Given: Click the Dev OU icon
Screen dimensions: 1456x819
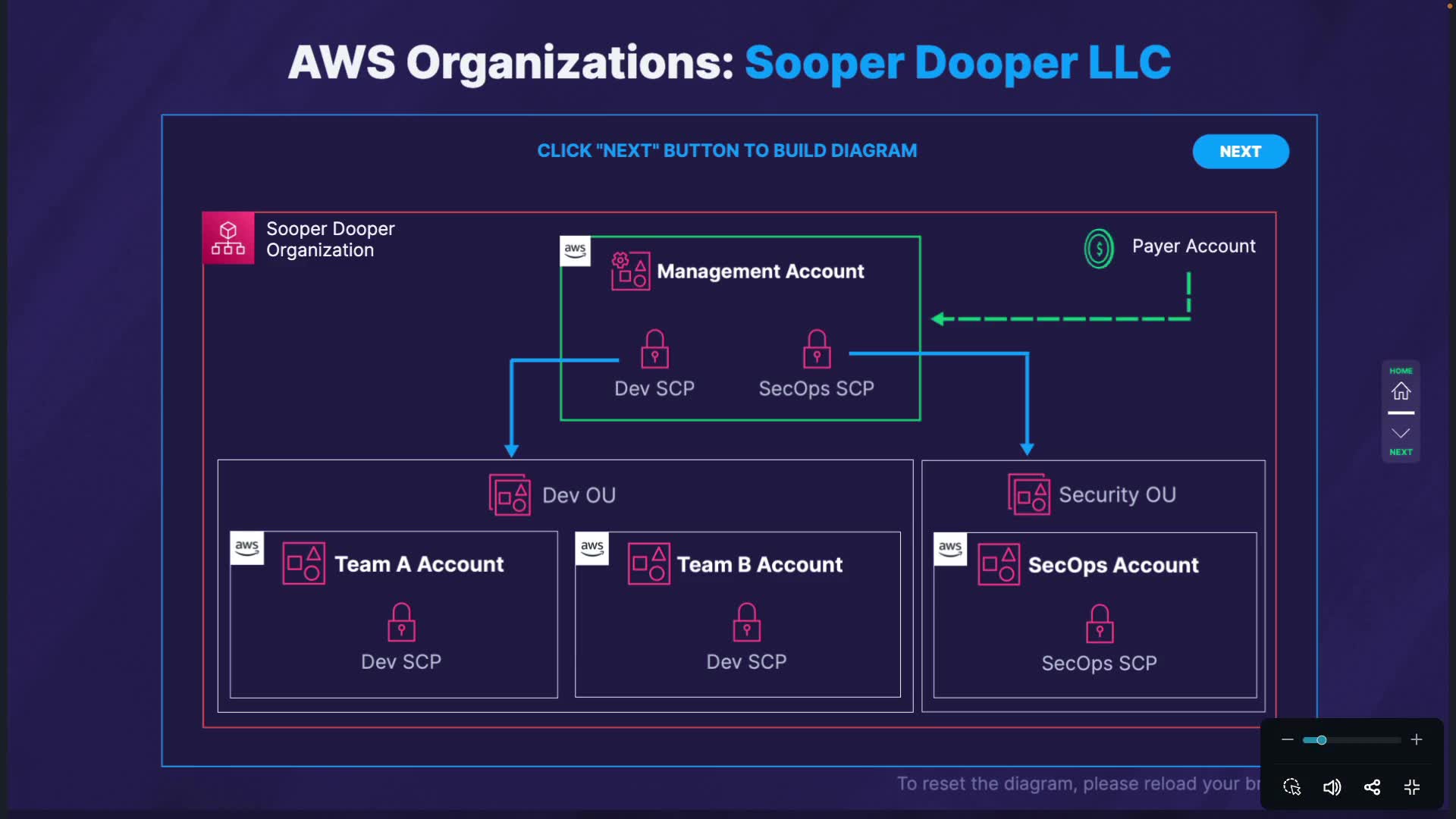Looking at the screenshot, I should [510, 495].
